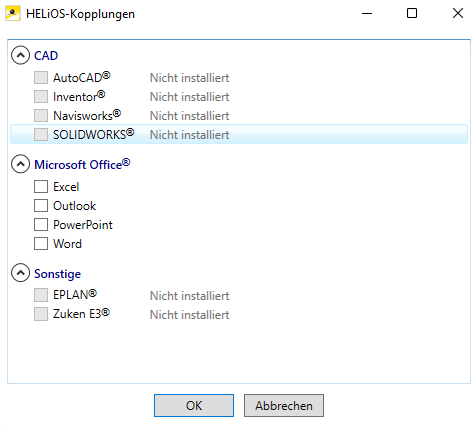Collapse the Sonstige section chevron
474x426 pixels.
(21, 273)
